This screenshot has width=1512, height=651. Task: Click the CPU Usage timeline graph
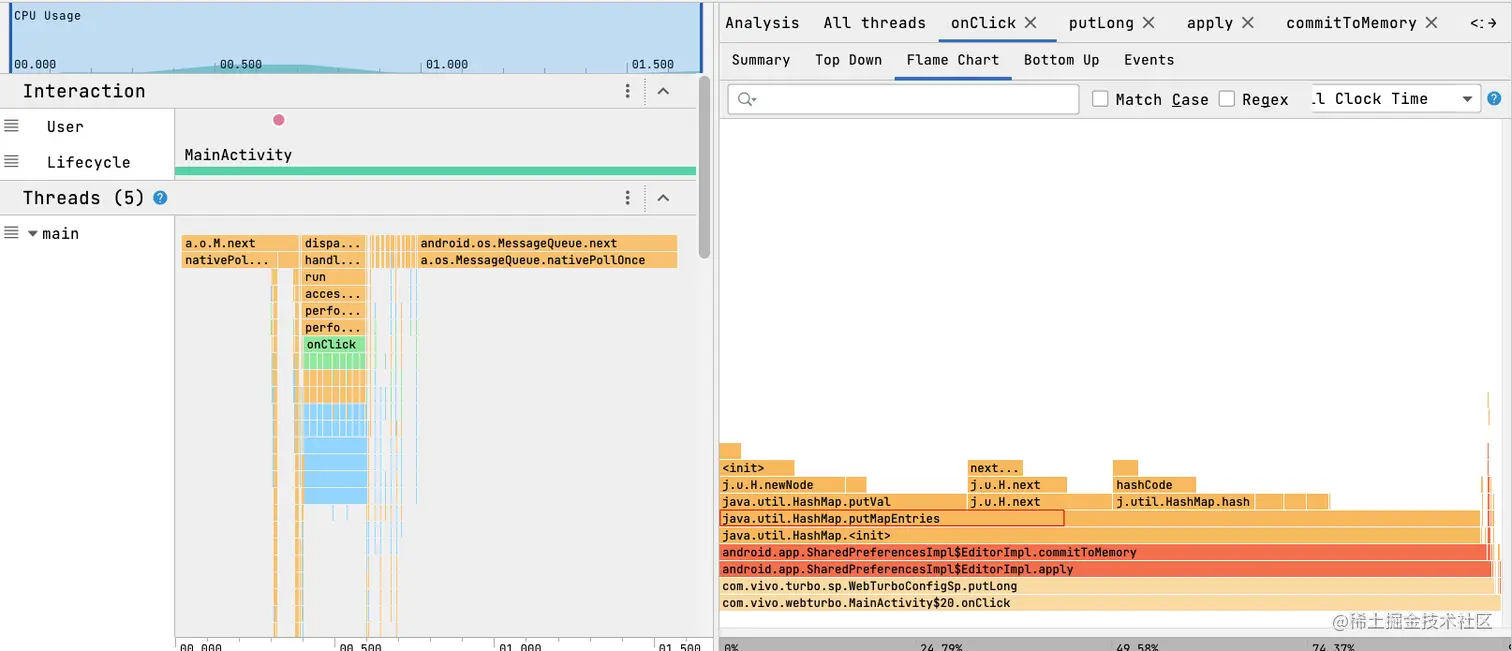coord(356,39)
